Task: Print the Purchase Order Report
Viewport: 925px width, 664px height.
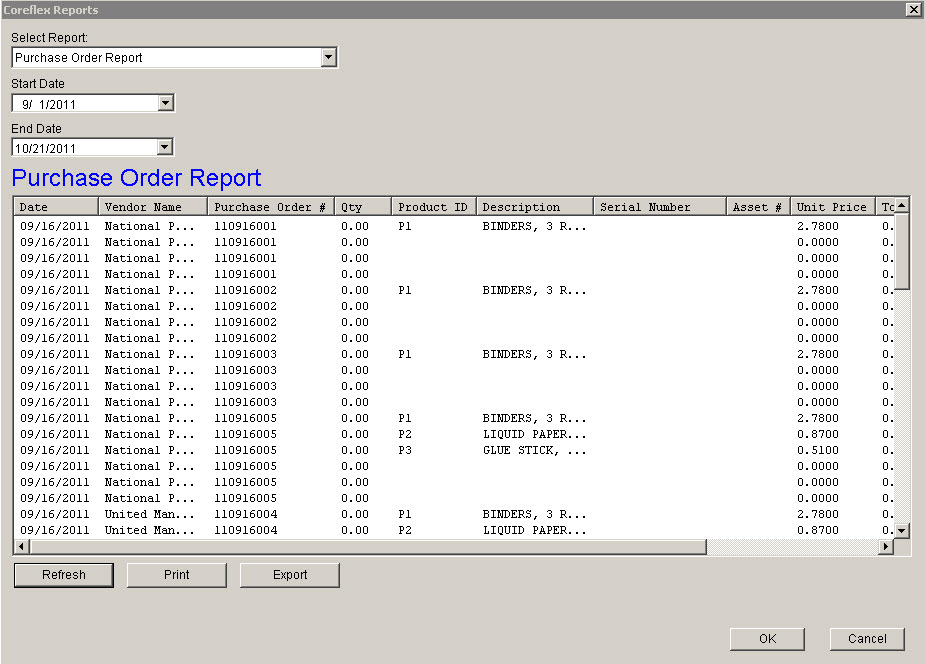Action: (176, 575)
